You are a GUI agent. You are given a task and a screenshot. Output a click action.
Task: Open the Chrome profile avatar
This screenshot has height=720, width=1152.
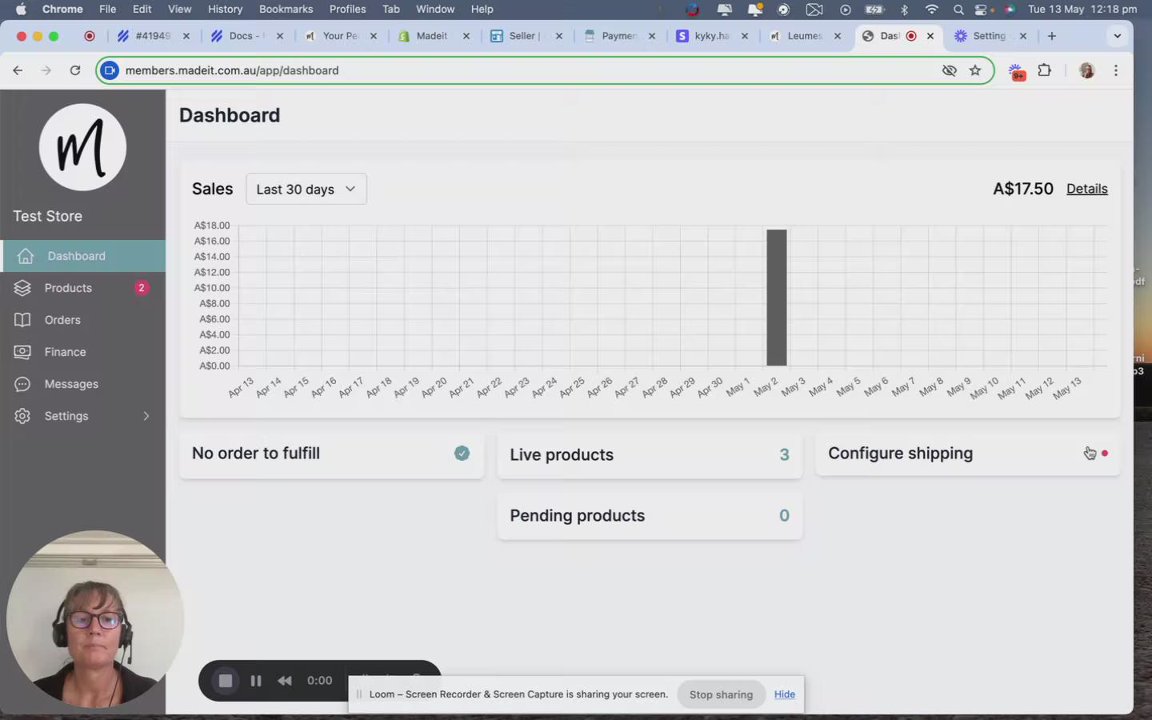point(1087,71)
